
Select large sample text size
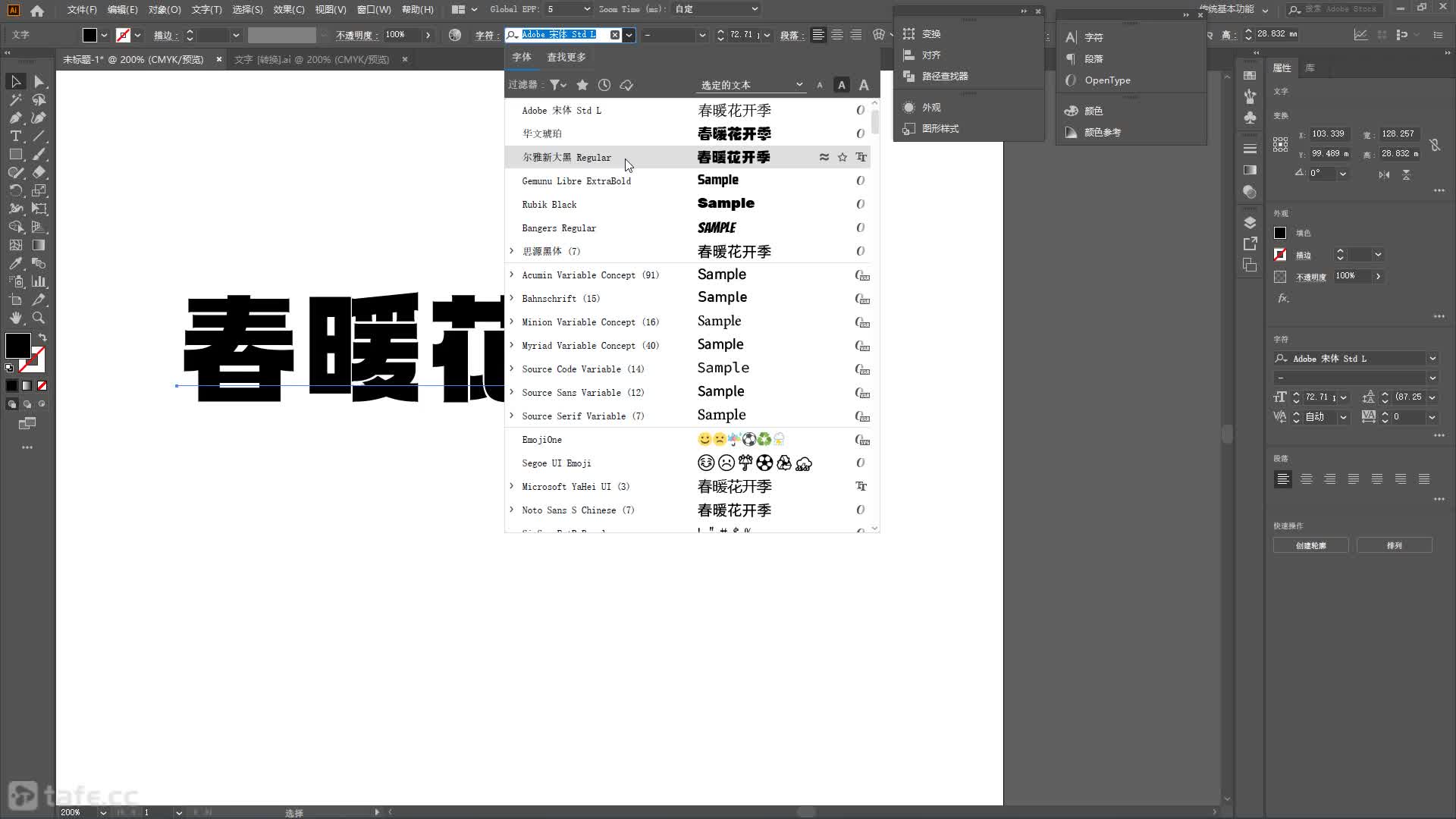864,85
